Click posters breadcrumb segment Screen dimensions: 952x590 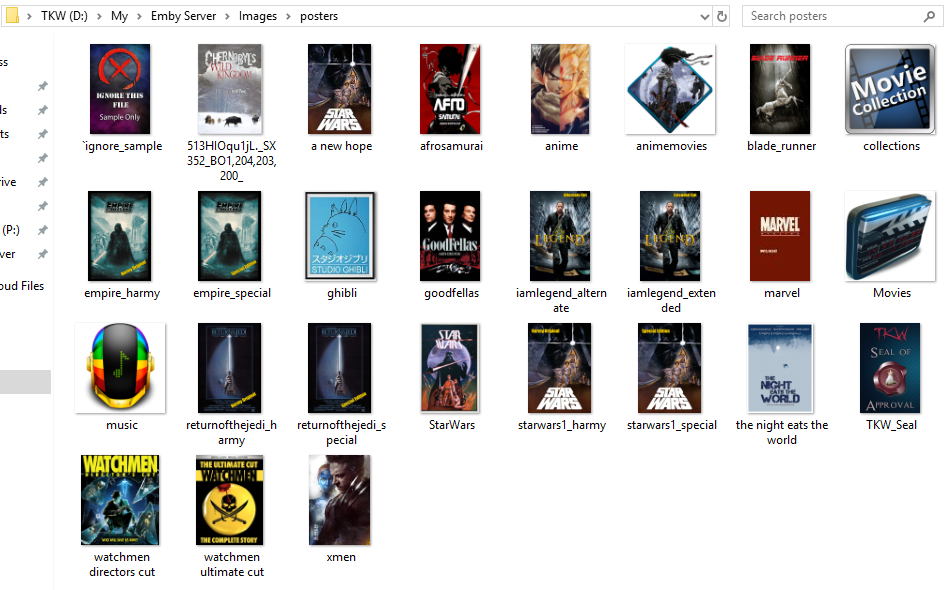319,16
